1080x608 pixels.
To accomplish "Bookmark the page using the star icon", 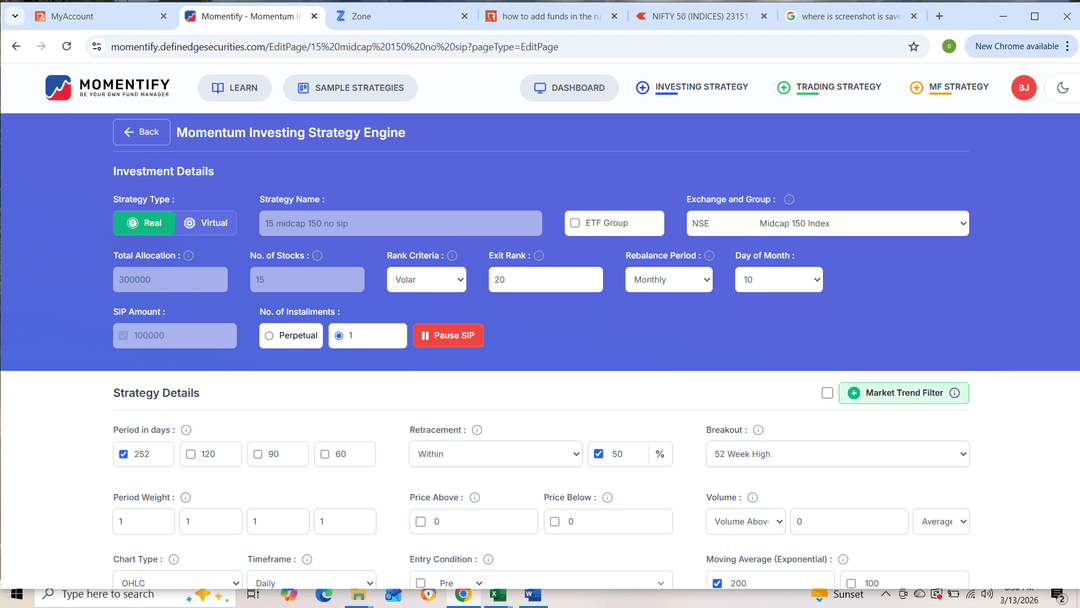I will (x=914, y=46).
